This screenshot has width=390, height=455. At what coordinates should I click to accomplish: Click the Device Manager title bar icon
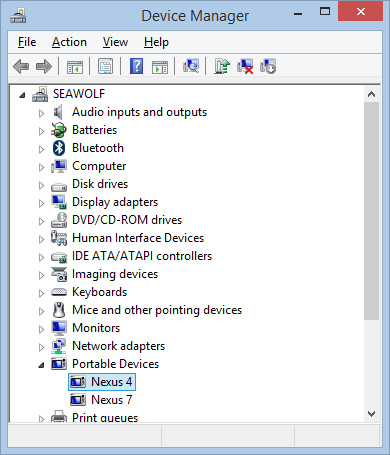(18, 15)
